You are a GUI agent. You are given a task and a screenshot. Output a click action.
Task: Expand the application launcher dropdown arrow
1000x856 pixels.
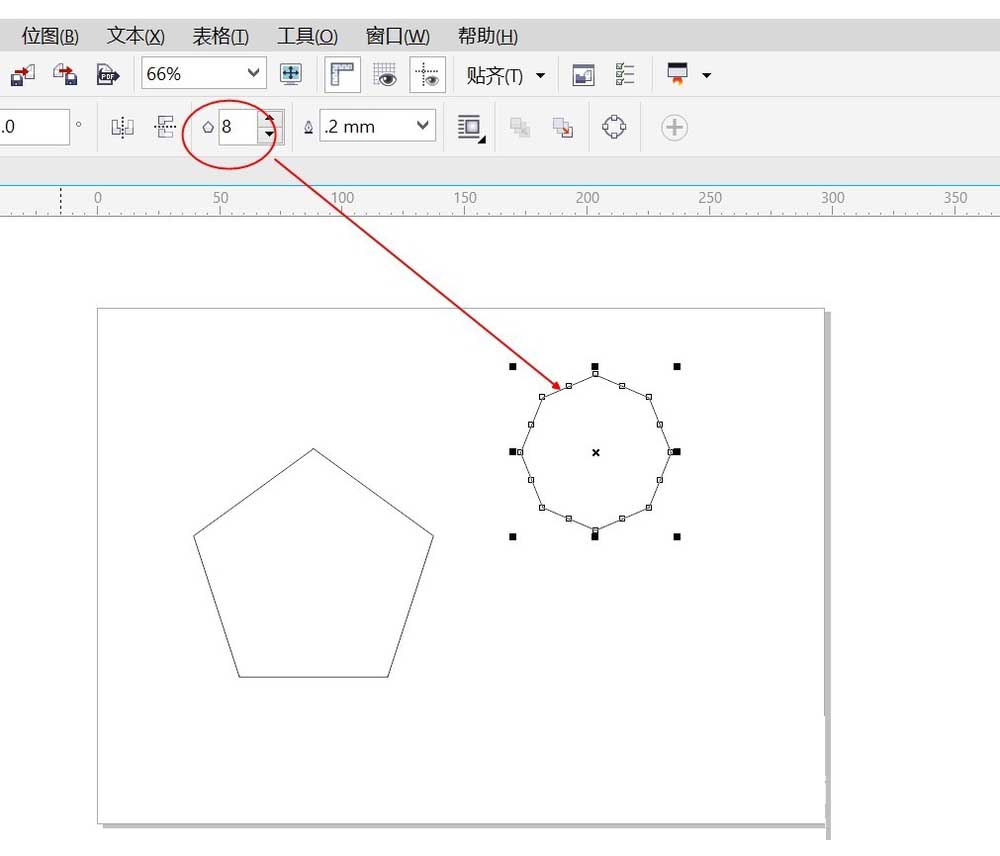tap(706, 75)
